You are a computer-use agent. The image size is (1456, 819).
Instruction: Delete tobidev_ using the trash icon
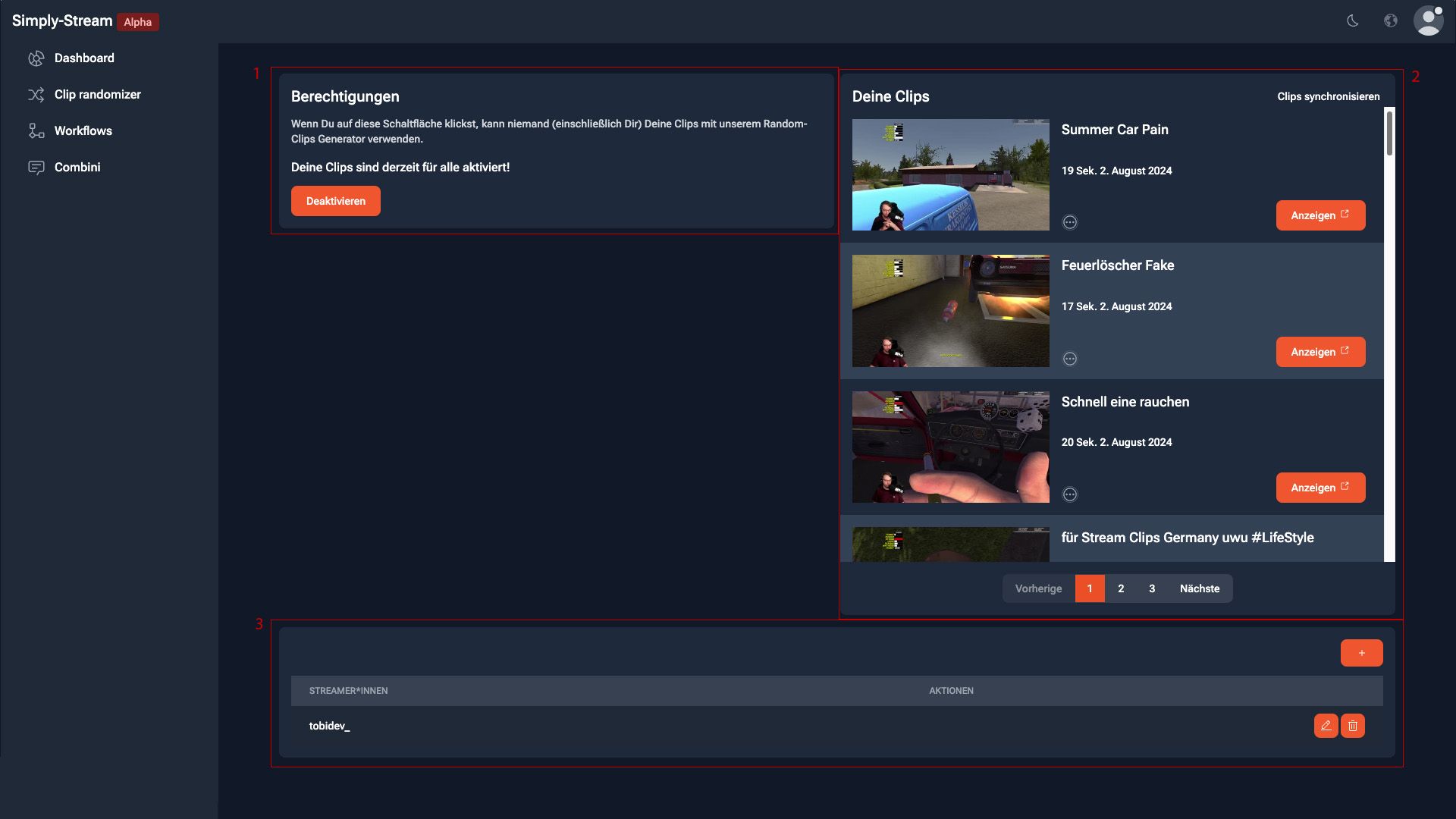coord(1353,726)
